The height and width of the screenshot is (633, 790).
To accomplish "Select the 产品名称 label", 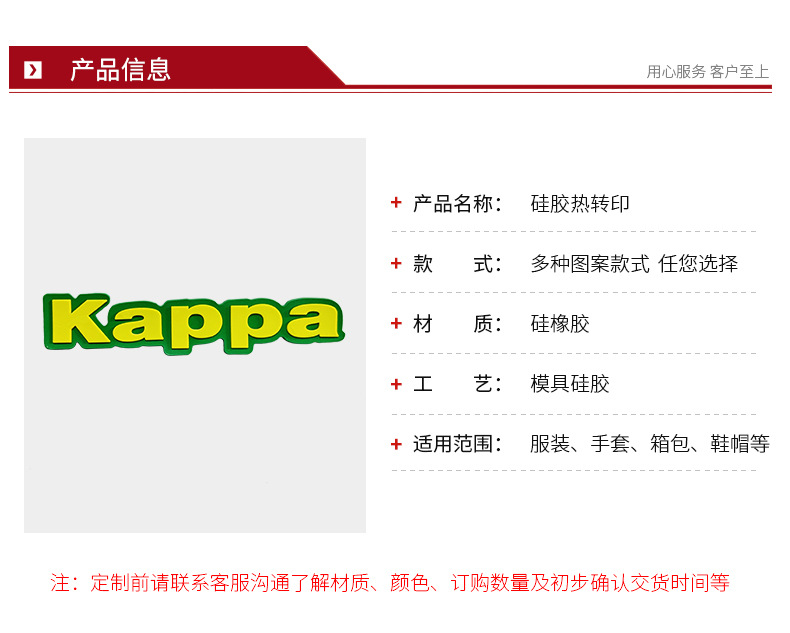I will (457, 204).
